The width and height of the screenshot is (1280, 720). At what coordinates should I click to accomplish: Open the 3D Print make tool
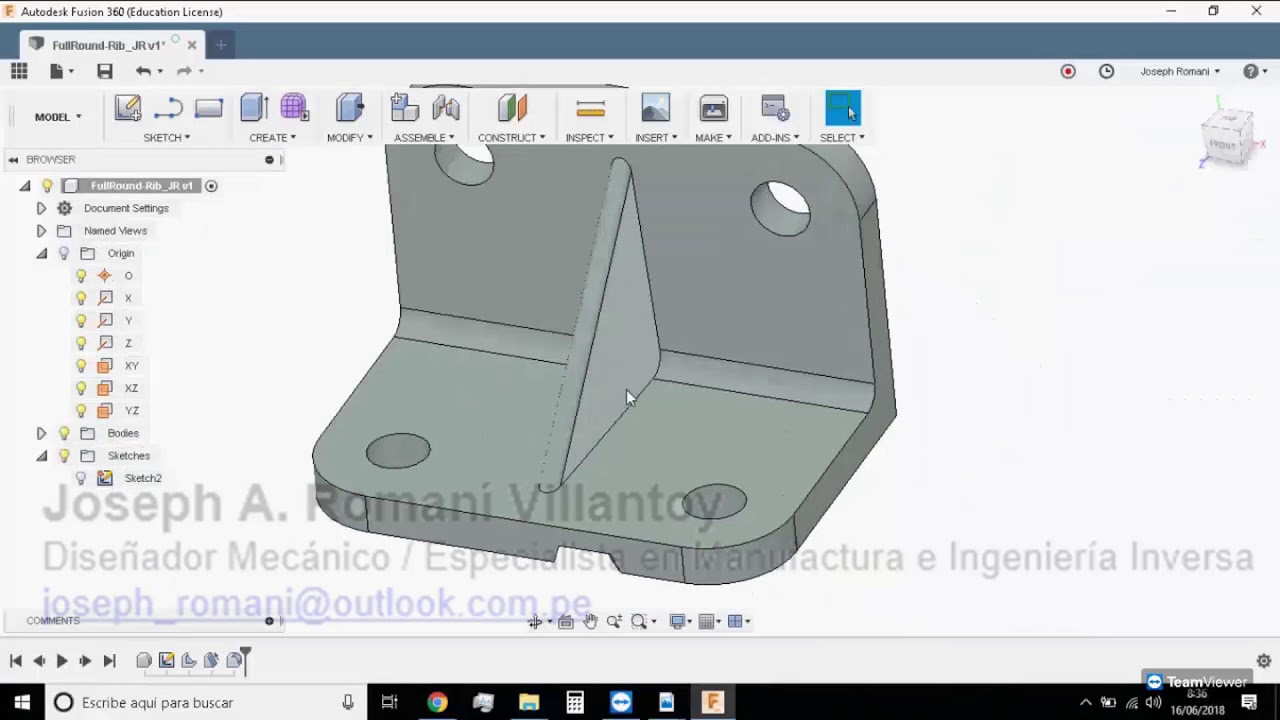click(714, 108)
